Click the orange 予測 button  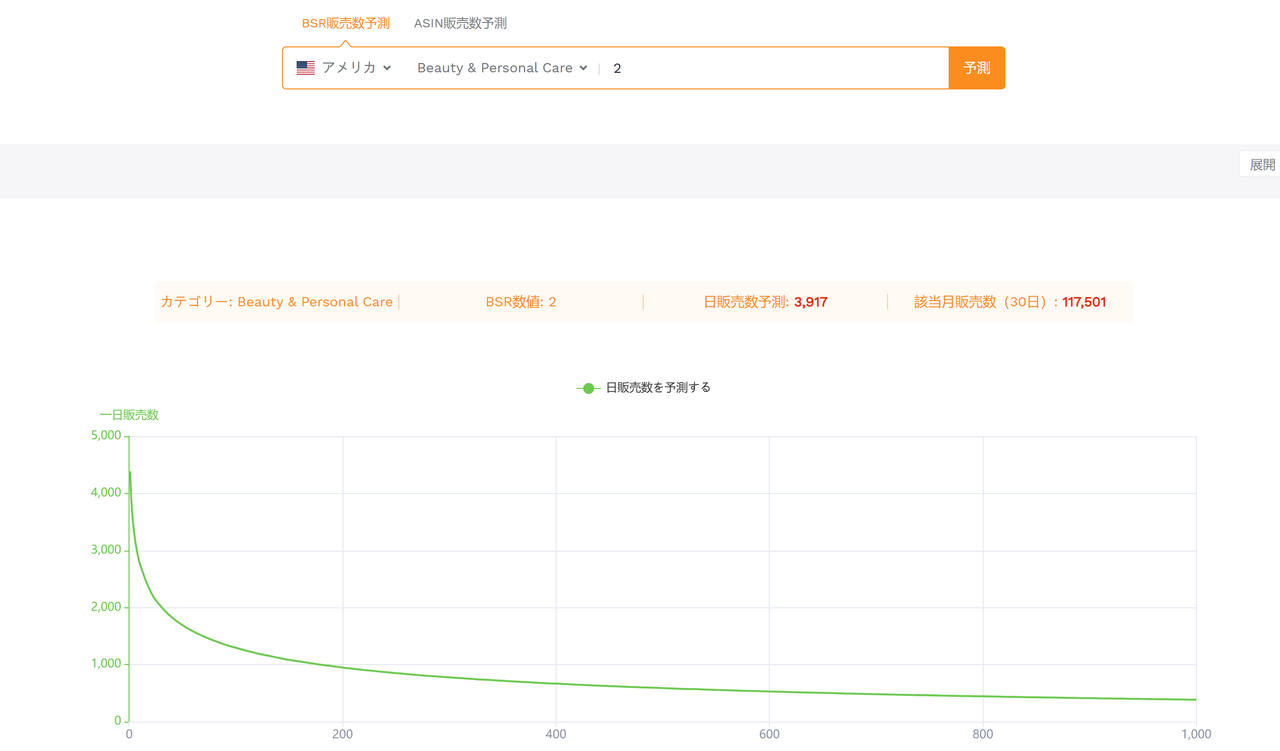click(977, 68)
